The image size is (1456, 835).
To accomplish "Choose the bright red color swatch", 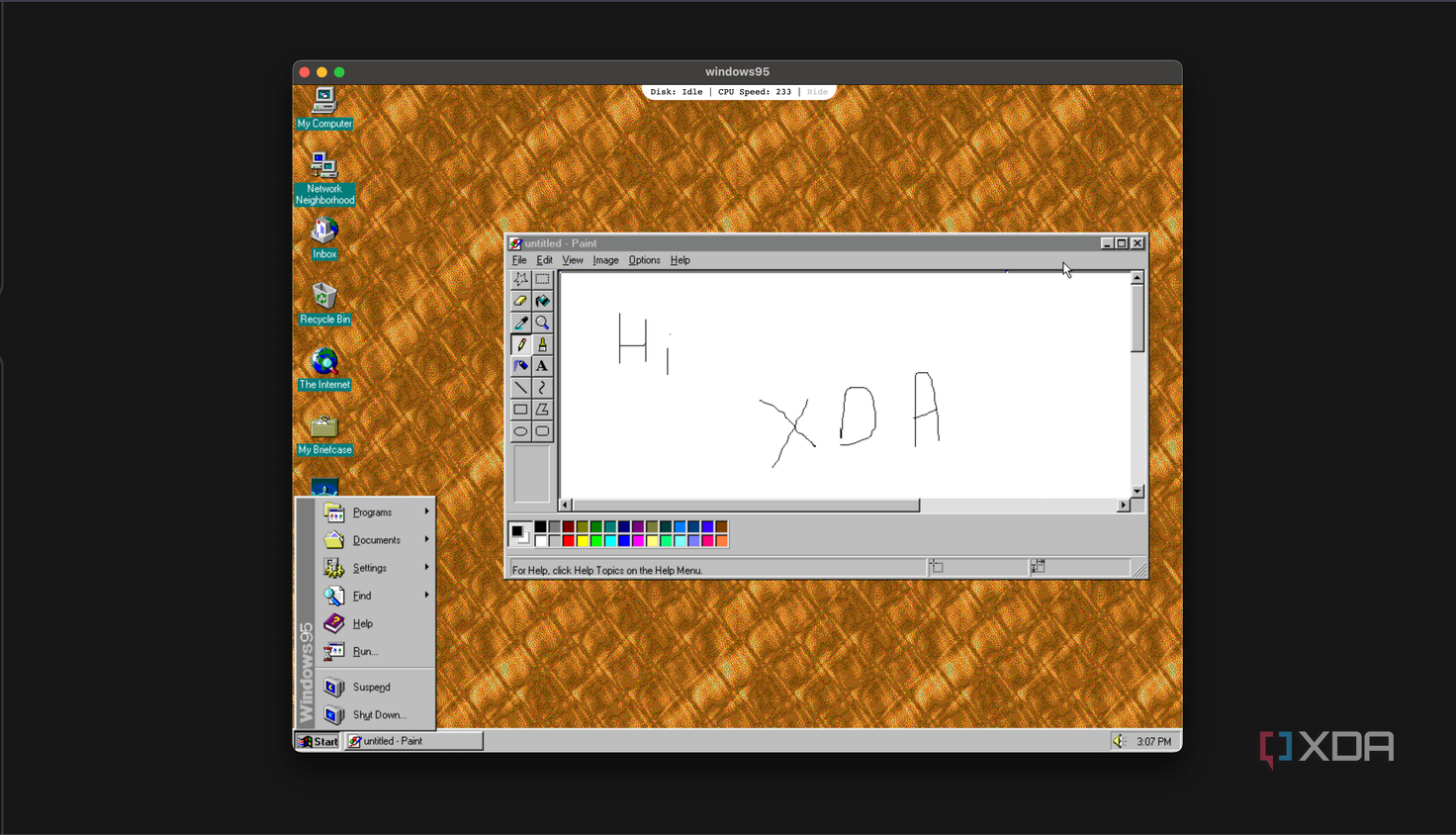I will 568,541.
